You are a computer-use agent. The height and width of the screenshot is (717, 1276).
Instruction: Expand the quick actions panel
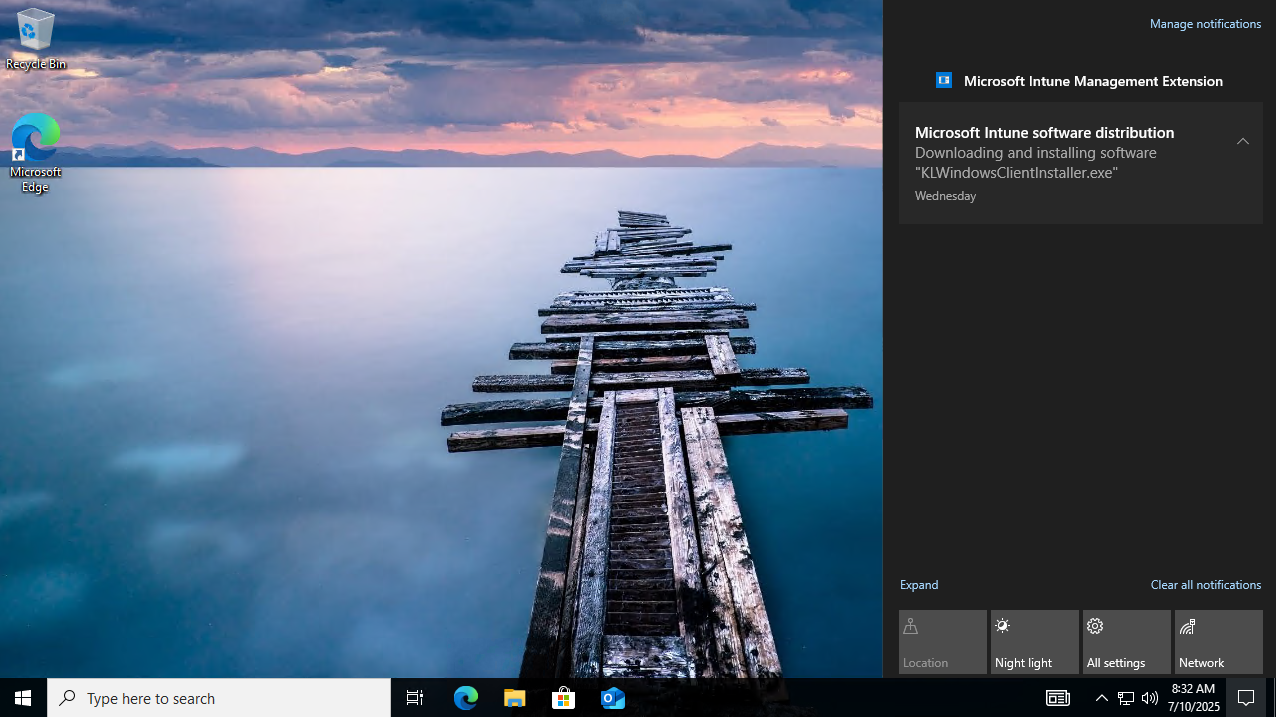coord(919,585)
